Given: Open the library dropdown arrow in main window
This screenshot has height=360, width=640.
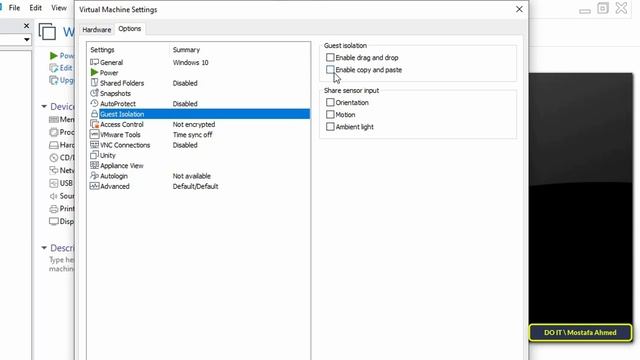Looking at the screenshot, I should 27,40.
